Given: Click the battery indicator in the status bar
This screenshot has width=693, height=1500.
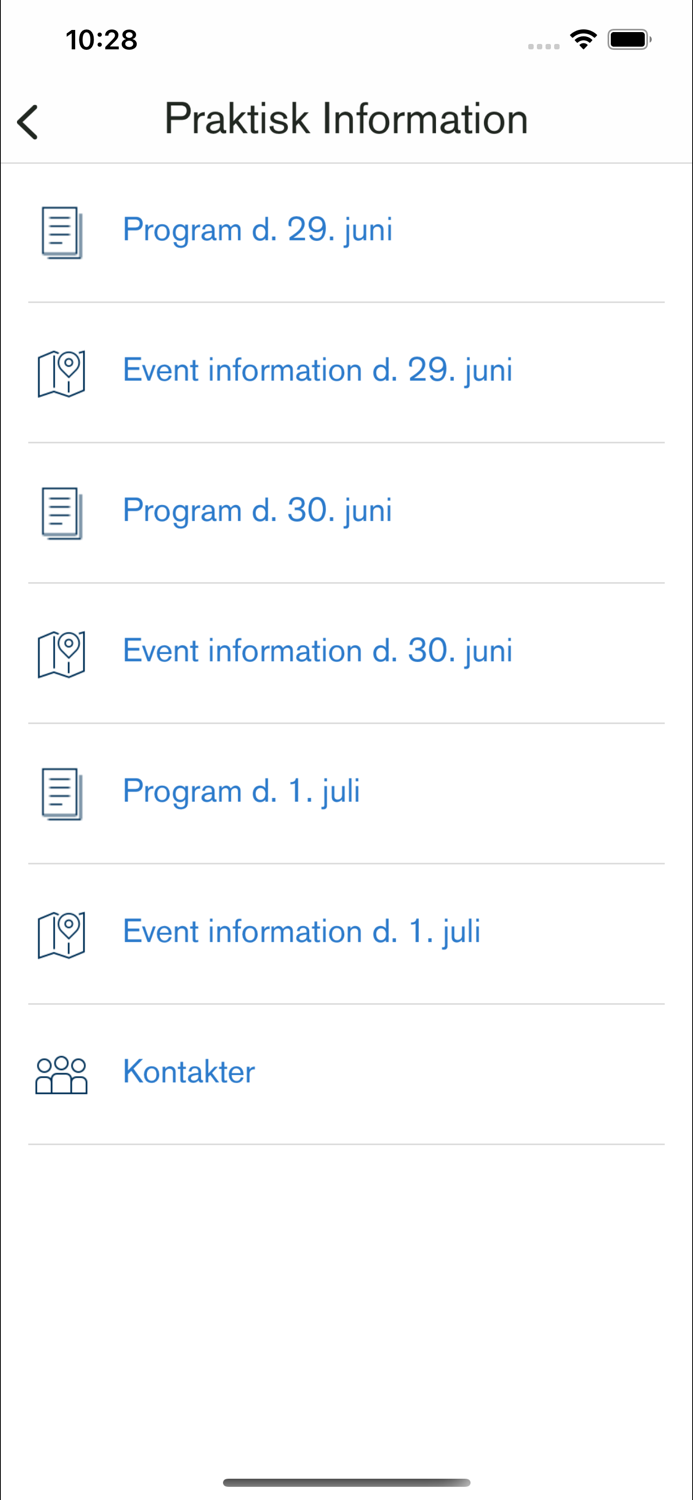Looking at the screenshot, I should [x=629, y=40].
